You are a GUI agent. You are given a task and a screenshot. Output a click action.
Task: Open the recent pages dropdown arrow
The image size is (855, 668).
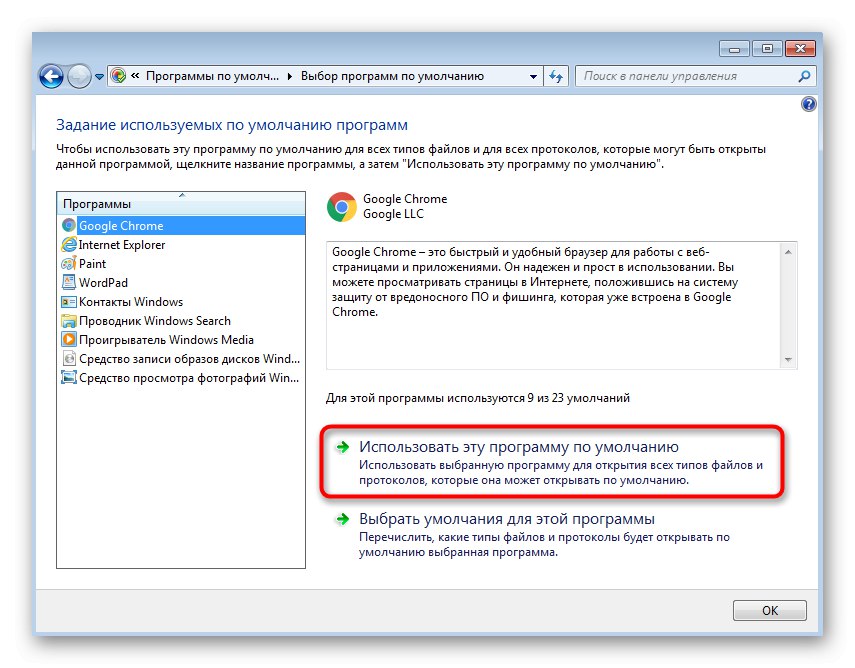(99, 77)
